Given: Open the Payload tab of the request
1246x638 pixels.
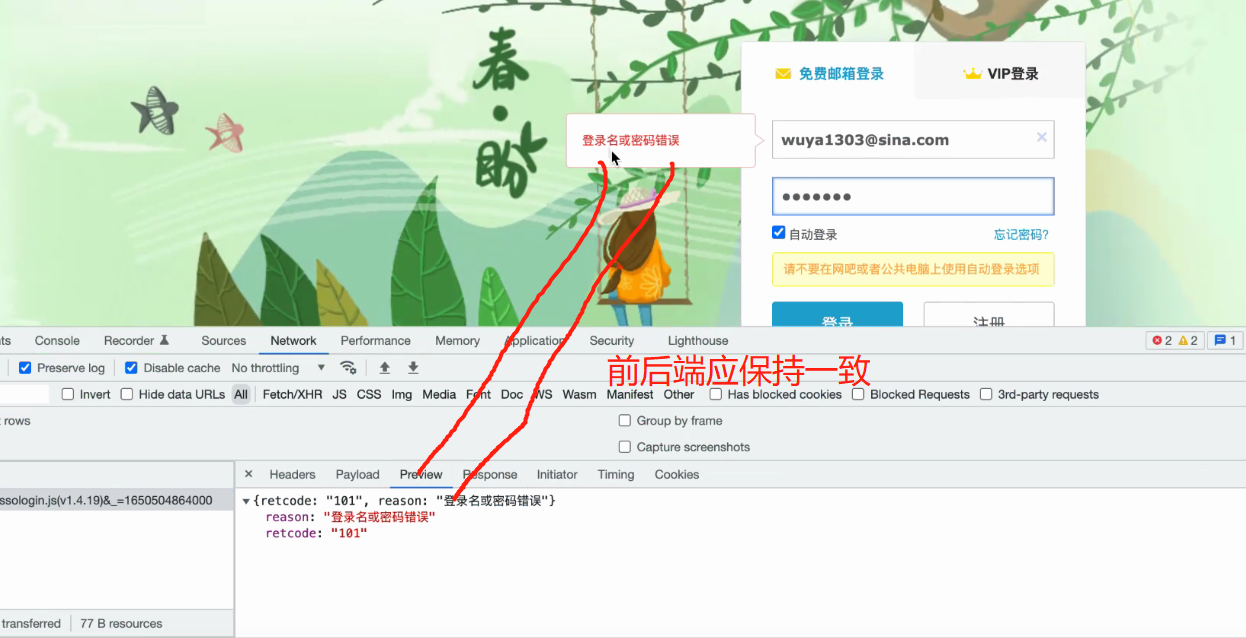Looking at the screenshot, I should pyautogui.click(x=357, y=474).
